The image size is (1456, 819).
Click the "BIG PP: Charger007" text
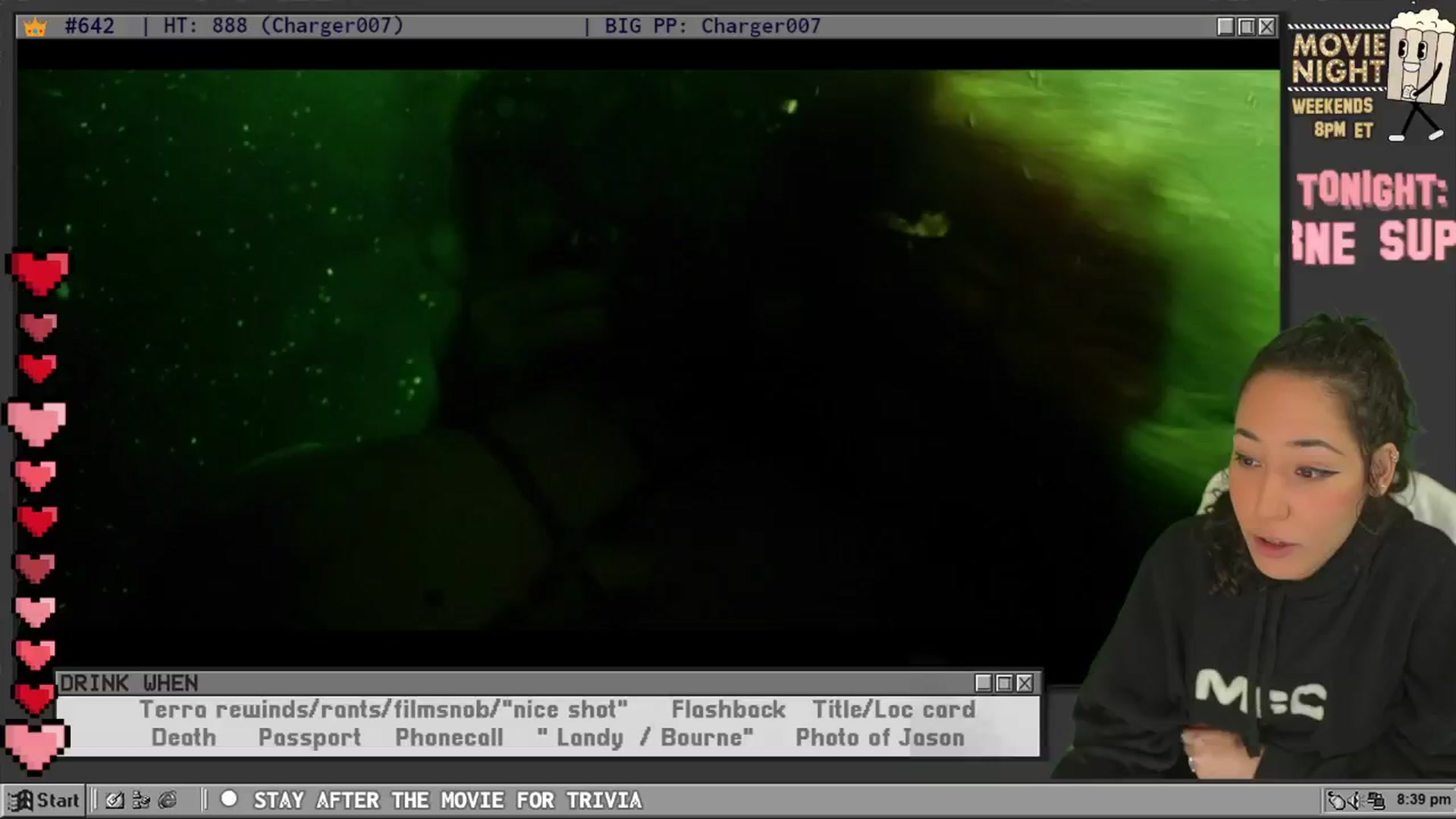pos(712,26)
